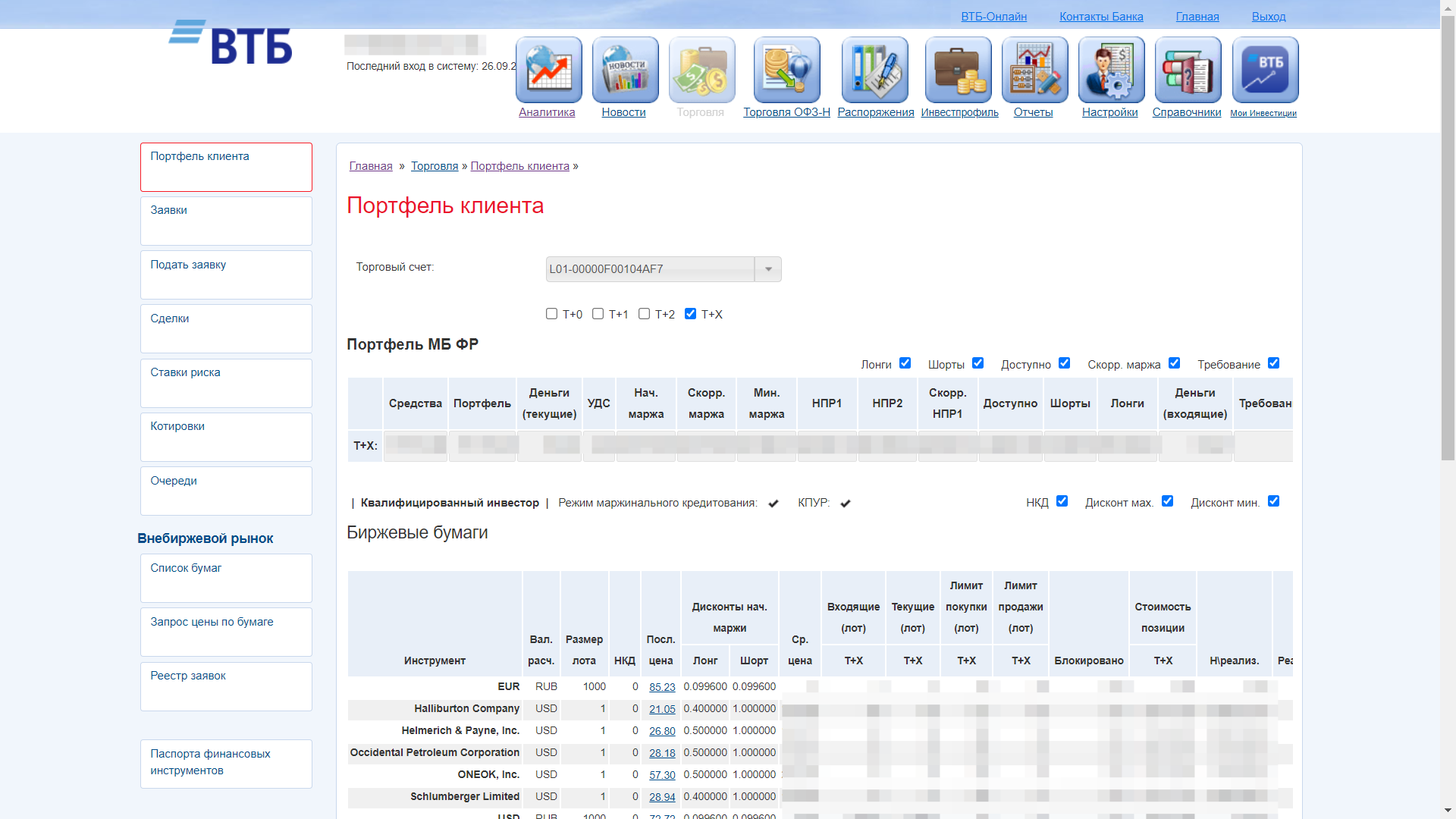Viewport: 1456px width, 819px height.
Task: Uncheck the T+X checkbox
Action: (x=690, y=314)
